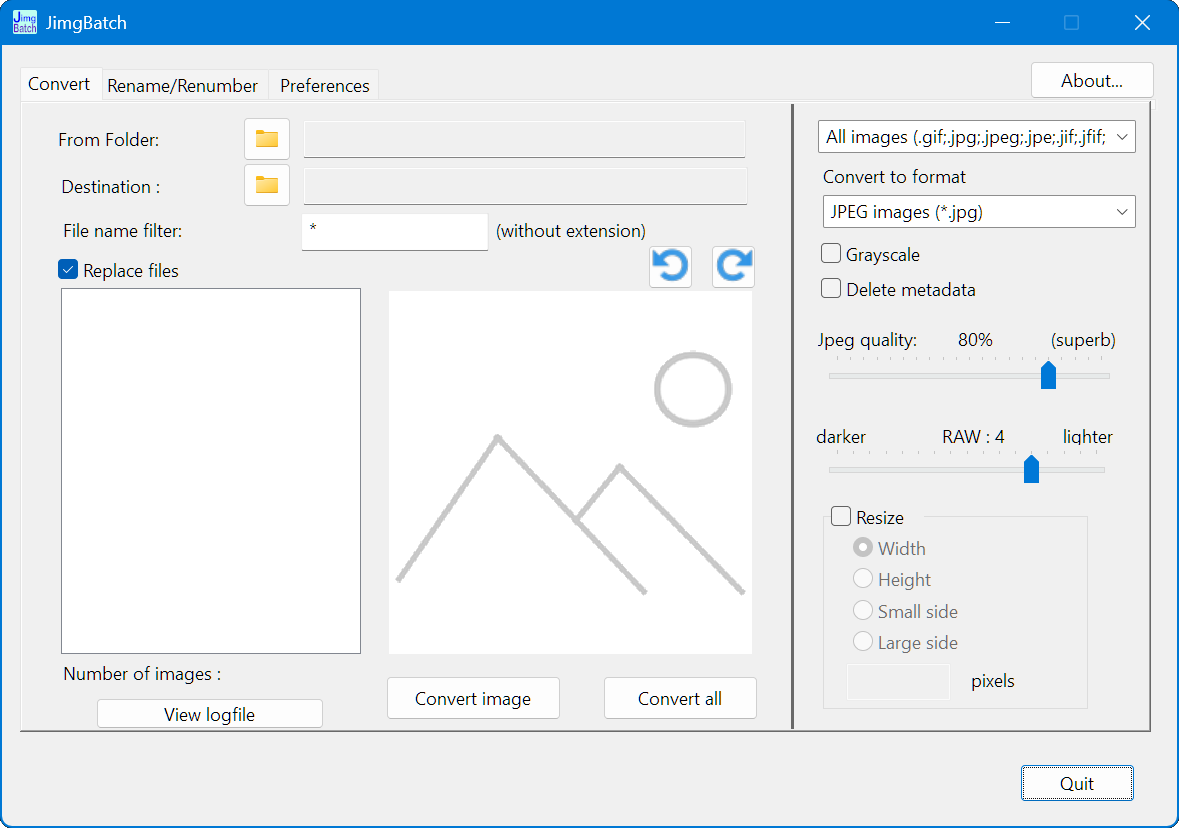Click the JimgBatch app icon in title bar
The height and width of the screenshot is (828, 1179).
point(25,22)
